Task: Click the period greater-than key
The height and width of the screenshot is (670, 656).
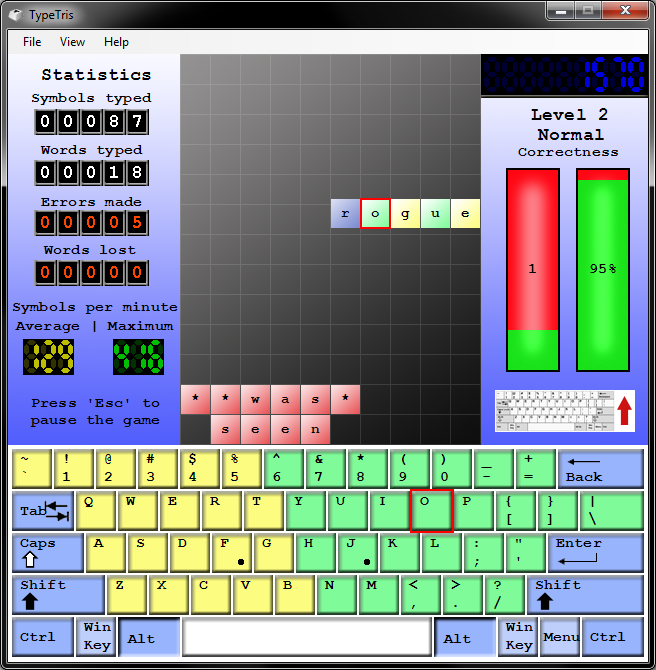Action: pos(463,595)
